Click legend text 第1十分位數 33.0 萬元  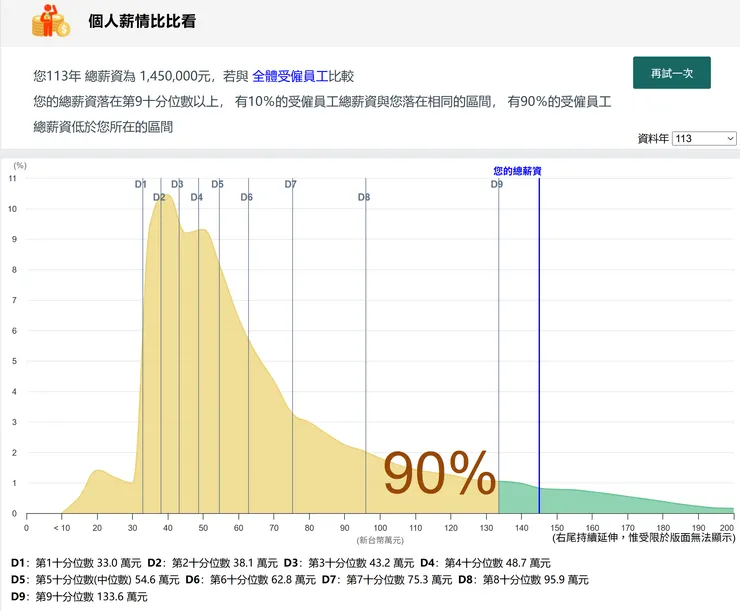[x=88, y=563]
